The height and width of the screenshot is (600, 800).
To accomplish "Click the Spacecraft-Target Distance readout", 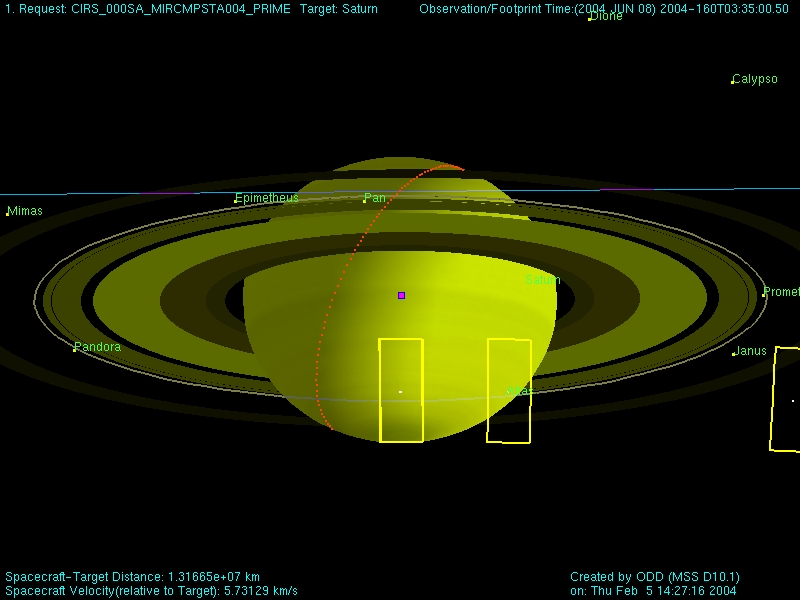I will click(x=133, y=577).
